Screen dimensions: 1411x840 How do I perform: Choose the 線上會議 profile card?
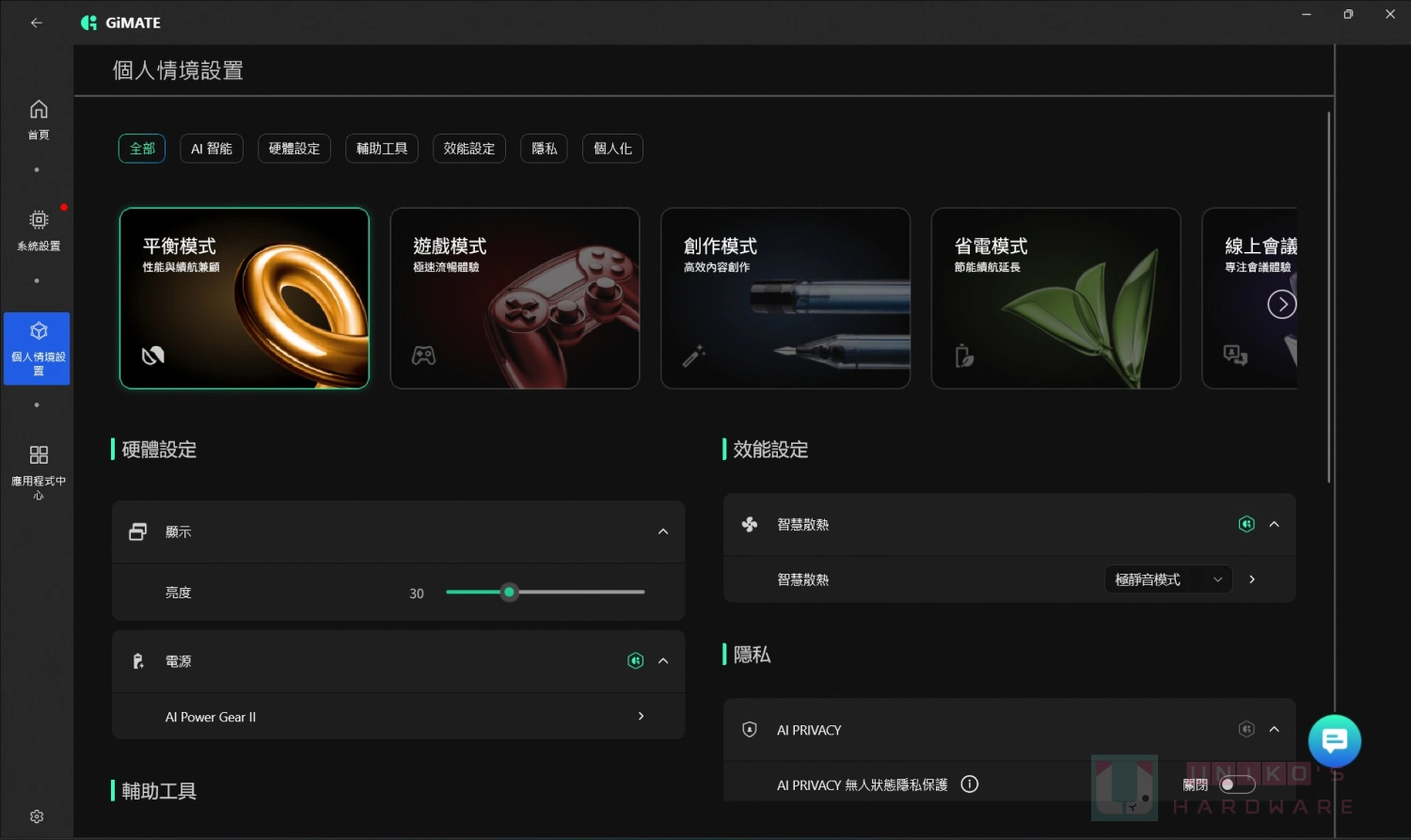[x=1249, y=298]
